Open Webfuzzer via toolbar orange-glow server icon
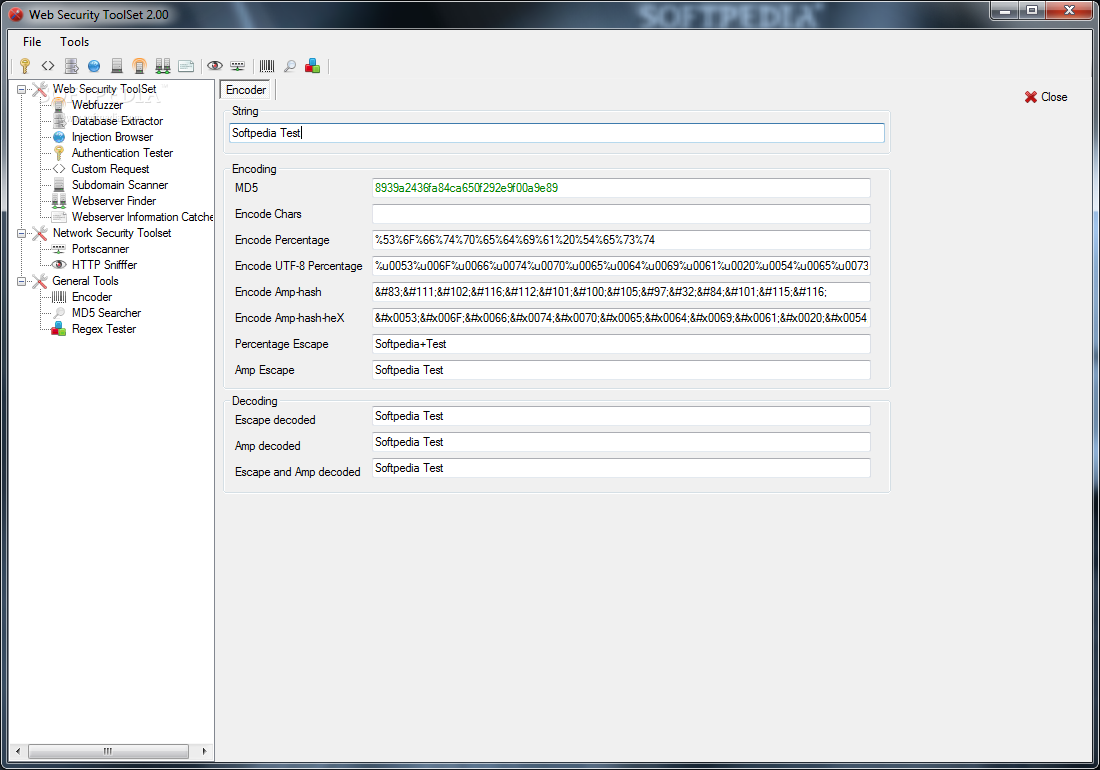 tap(140, 66)
